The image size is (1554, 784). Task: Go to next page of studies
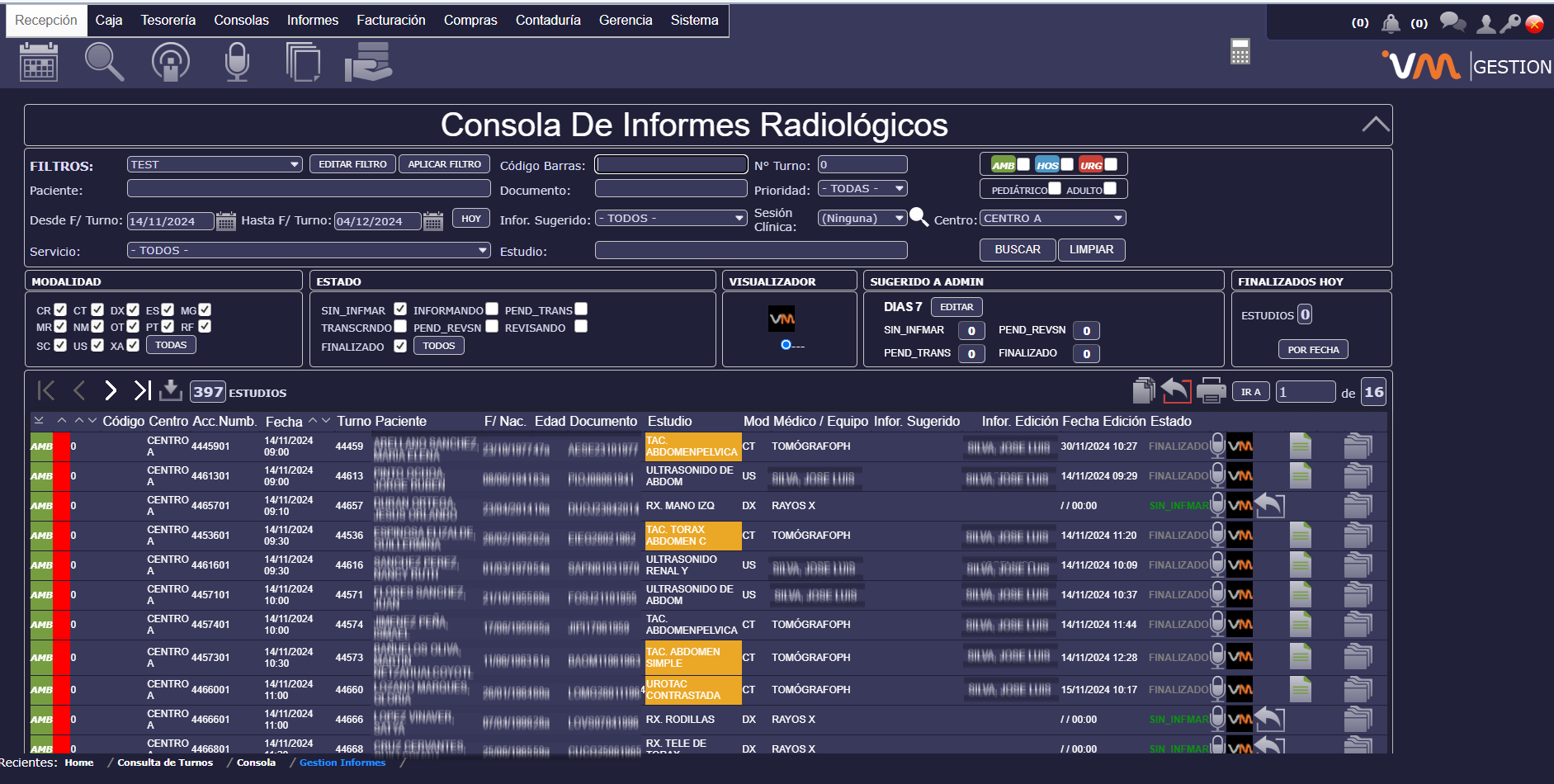[111, 390]
